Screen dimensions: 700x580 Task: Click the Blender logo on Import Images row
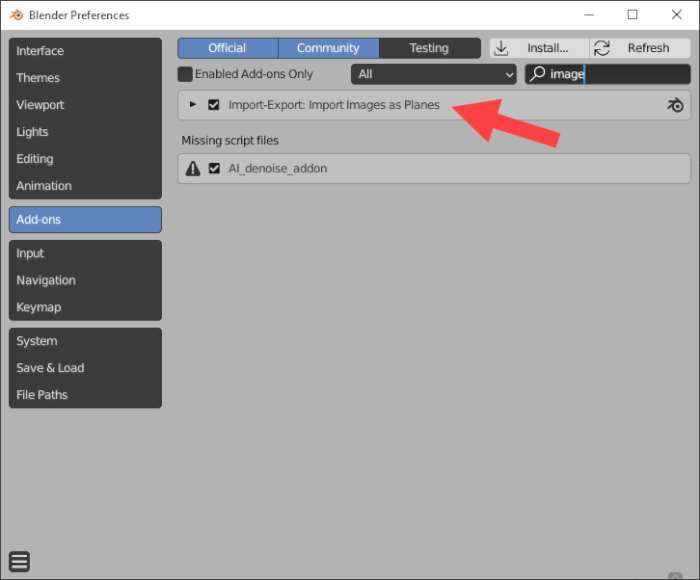(675, 105)
